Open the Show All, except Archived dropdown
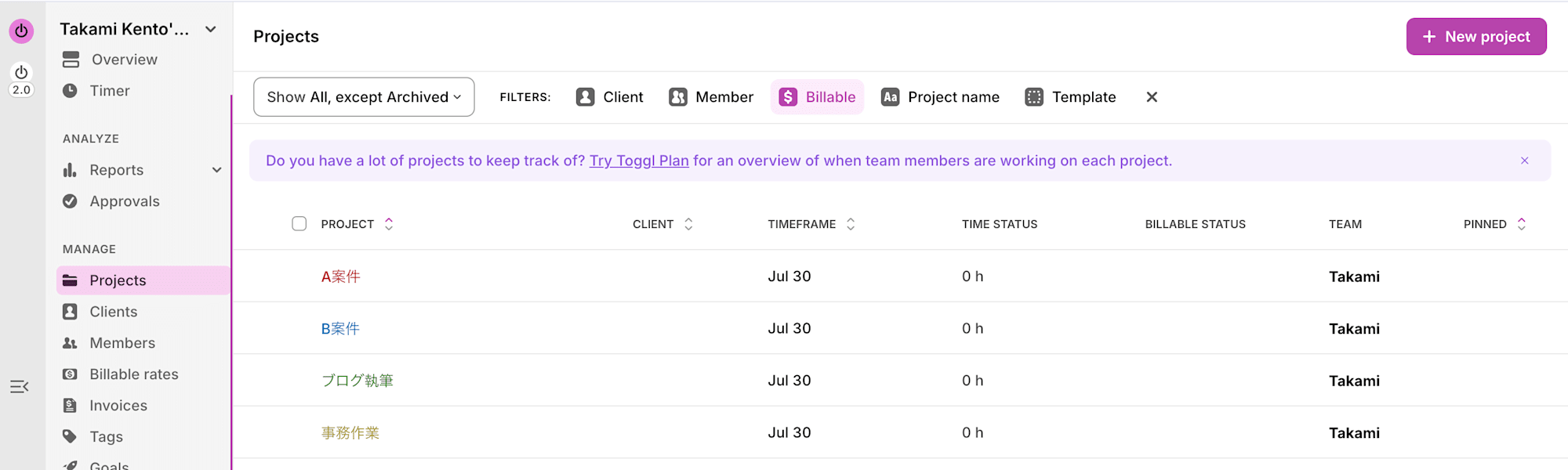Image resolution: width=1568 pixels, height=470 pixels. [364, 97]
